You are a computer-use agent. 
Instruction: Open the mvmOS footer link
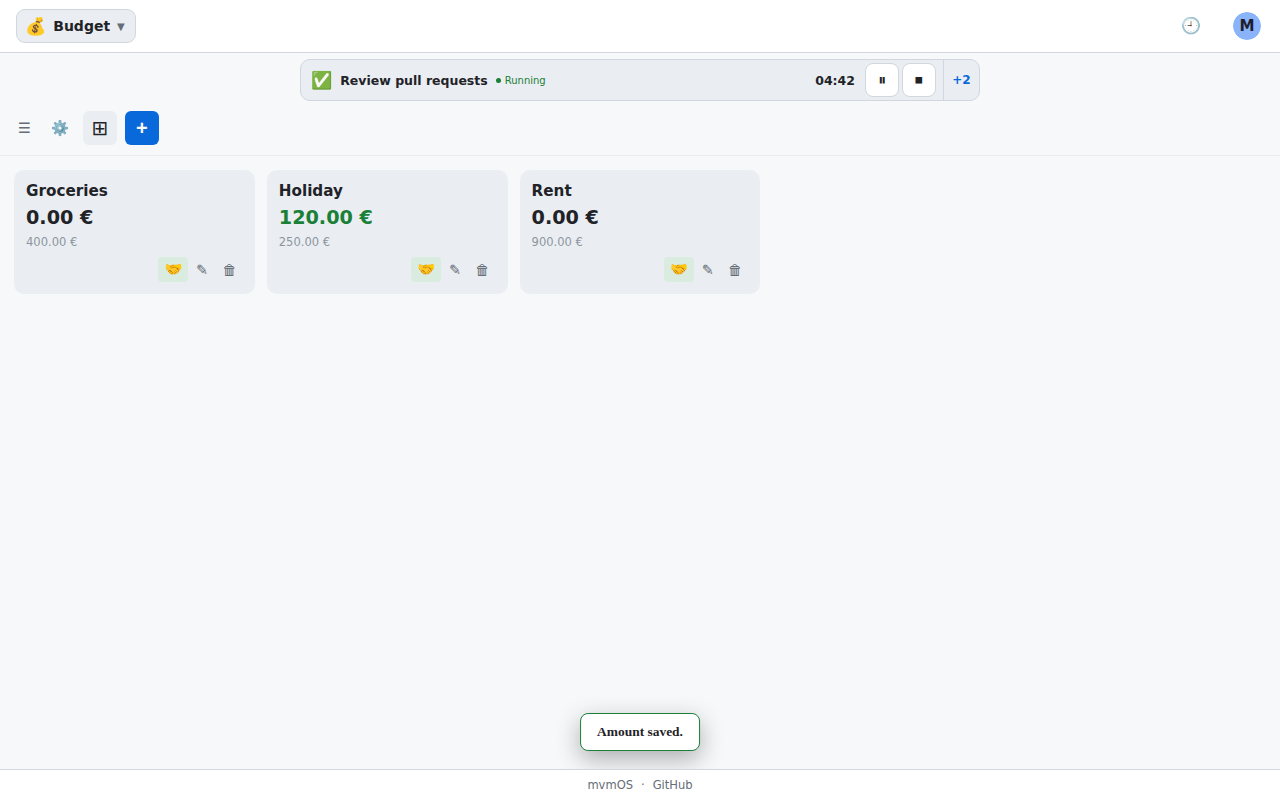pos(610,785)
